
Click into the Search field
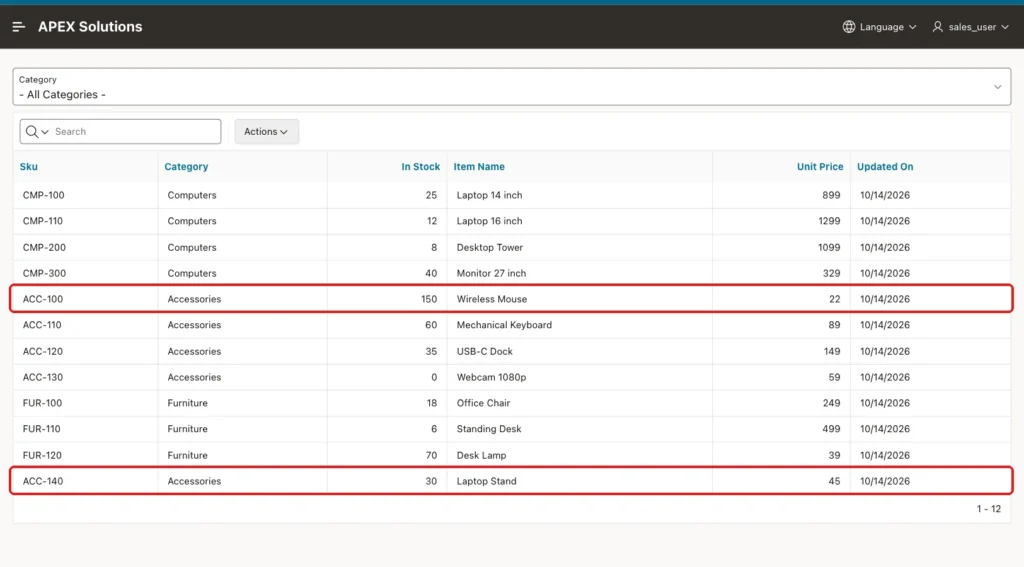point(136,132)
